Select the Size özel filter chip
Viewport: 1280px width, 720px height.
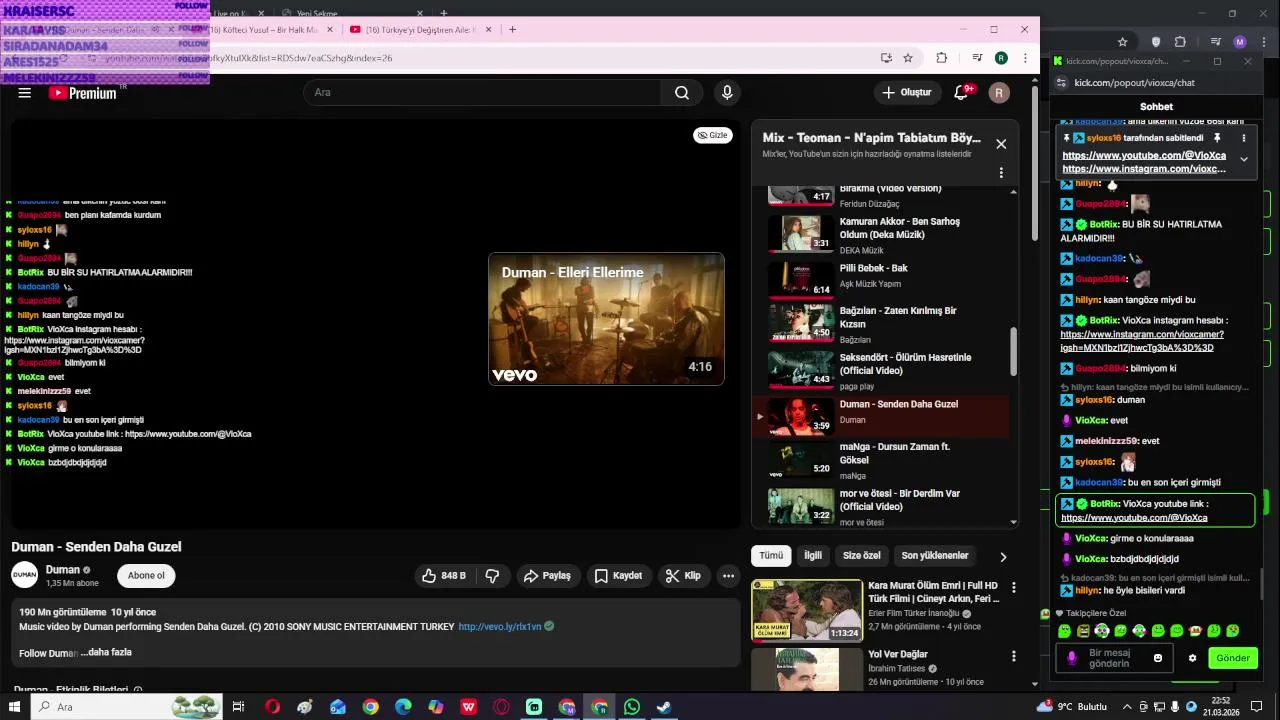coord(862,556)
